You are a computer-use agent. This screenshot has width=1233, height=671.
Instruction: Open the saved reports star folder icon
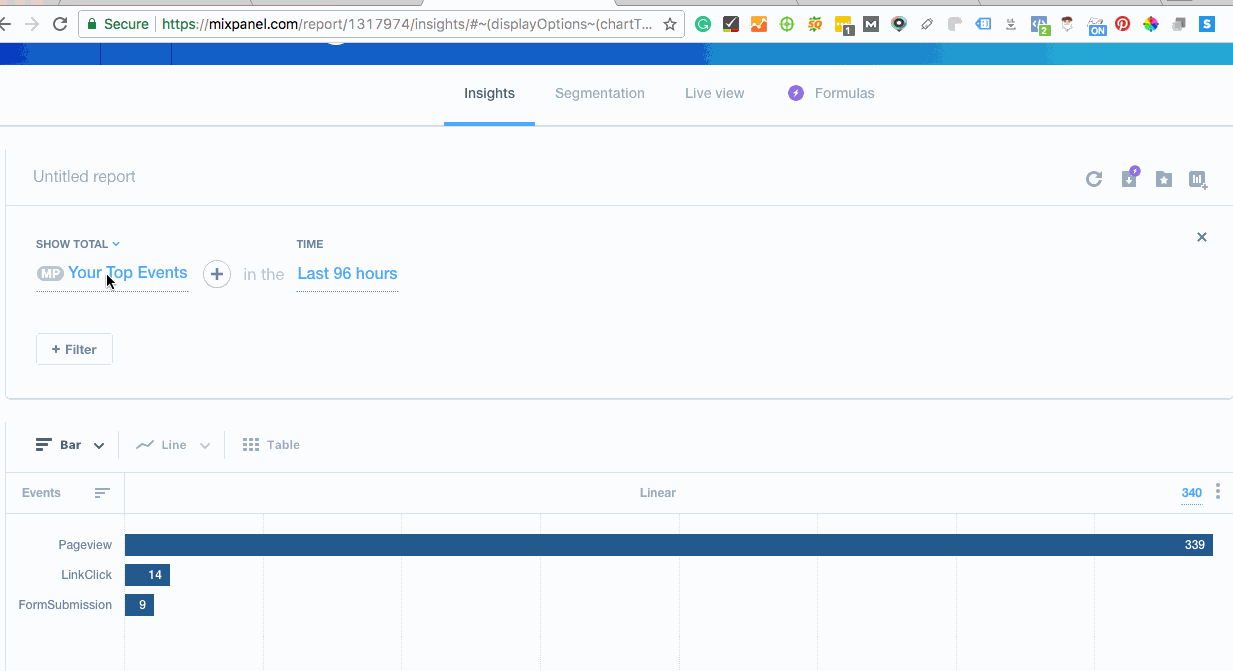tap(1164, 179)
